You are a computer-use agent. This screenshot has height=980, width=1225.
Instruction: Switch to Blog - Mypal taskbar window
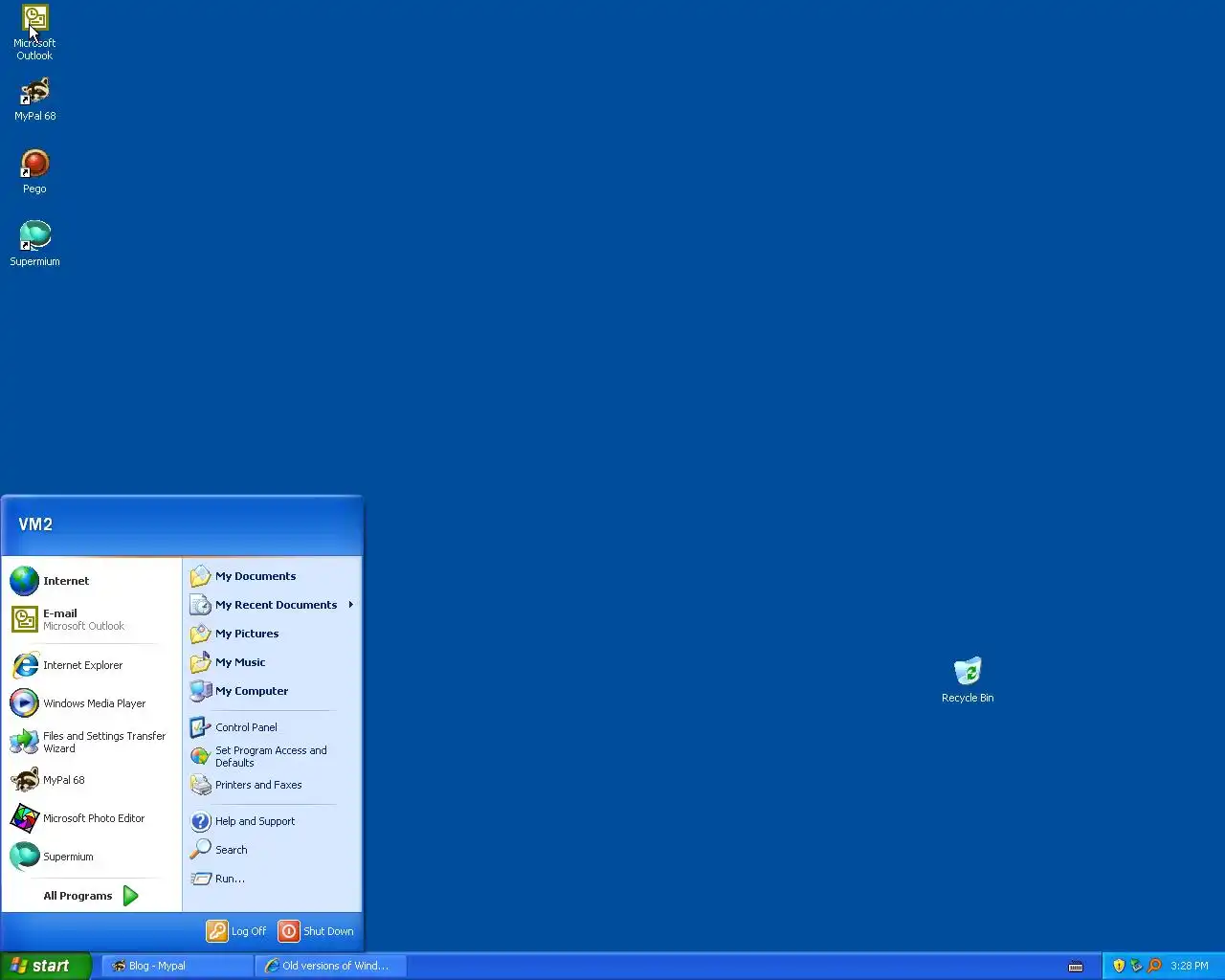tap(177, 966)
